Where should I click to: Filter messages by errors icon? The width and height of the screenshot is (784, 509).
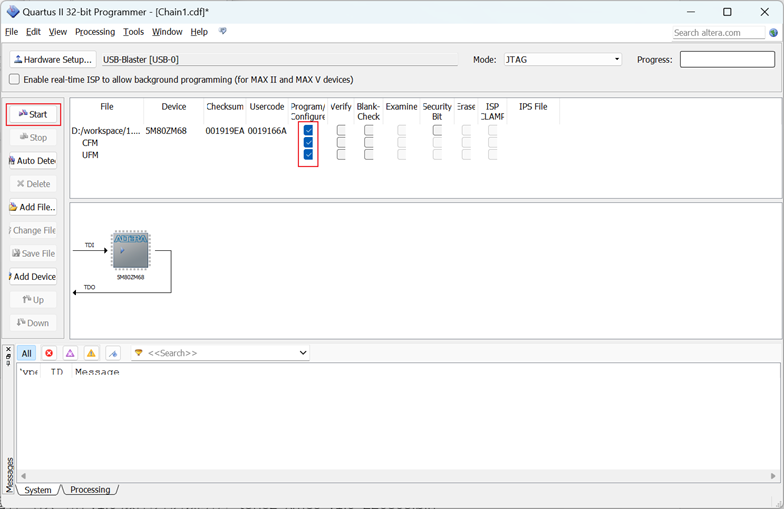[x=49, y=354]
